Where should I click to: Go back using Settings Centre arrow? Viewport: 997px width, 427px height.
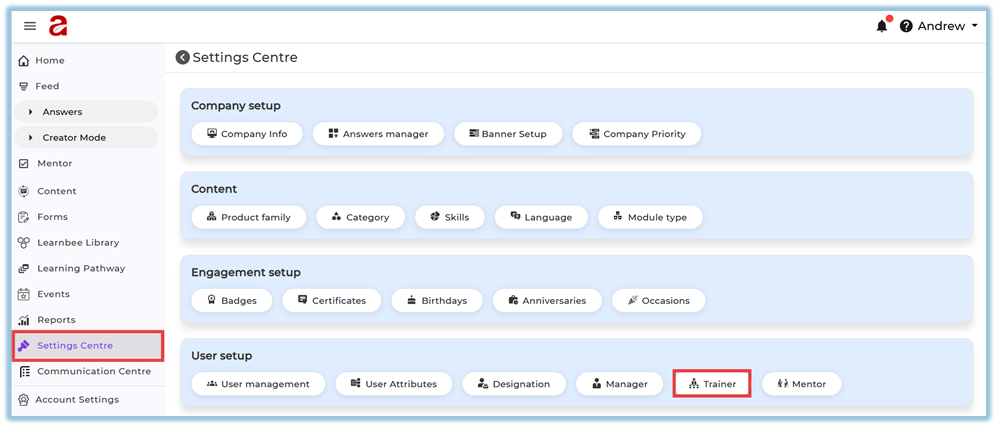183,58
